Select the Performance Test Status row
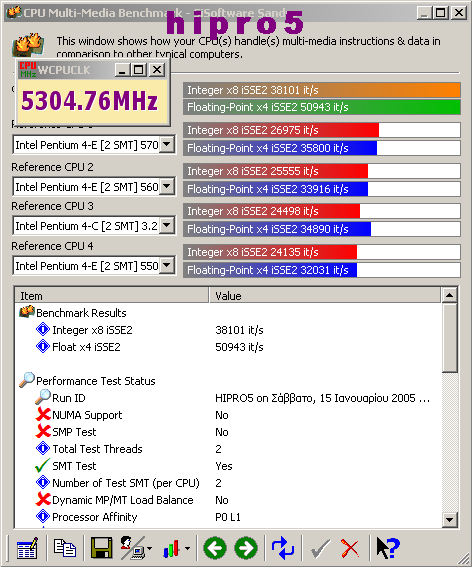The image size is (472, 567). click(228, 381)
